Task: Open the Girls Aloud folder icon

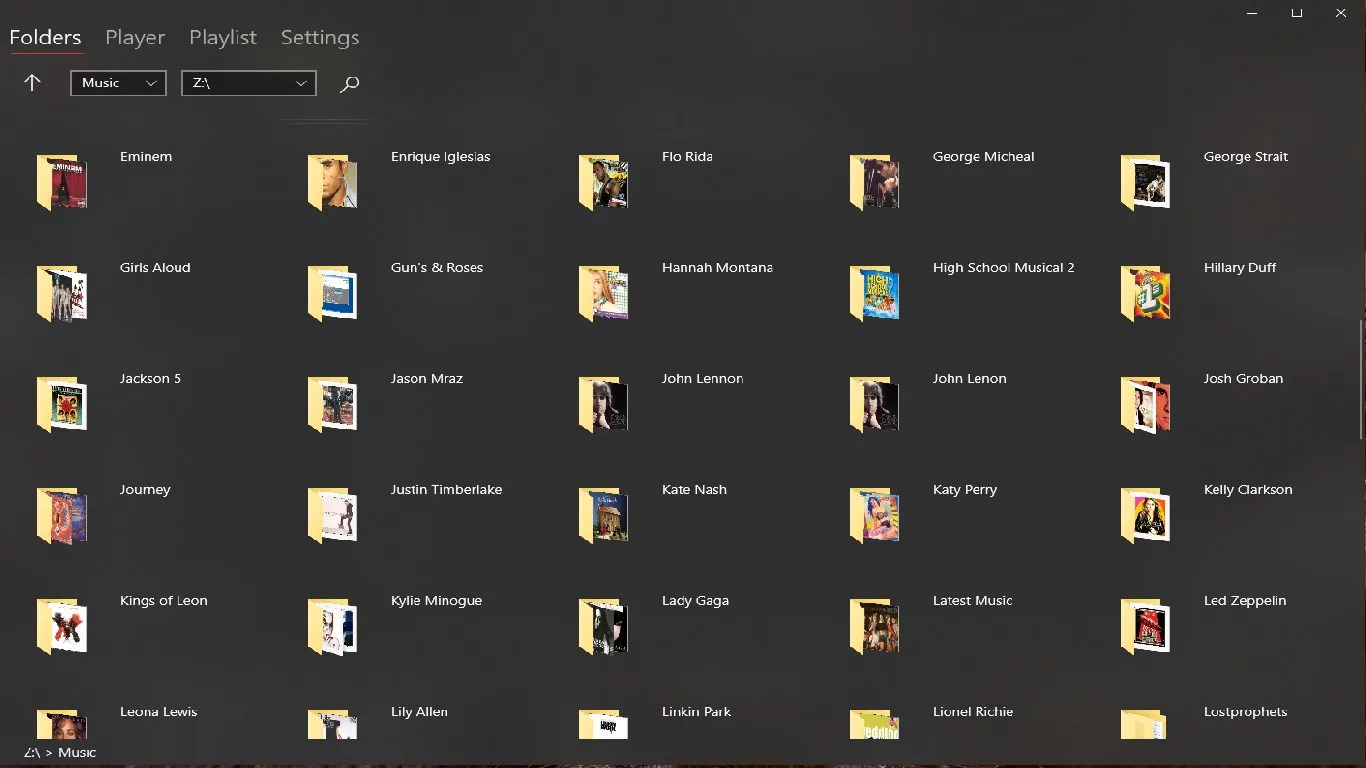Action: pos(62,293)
